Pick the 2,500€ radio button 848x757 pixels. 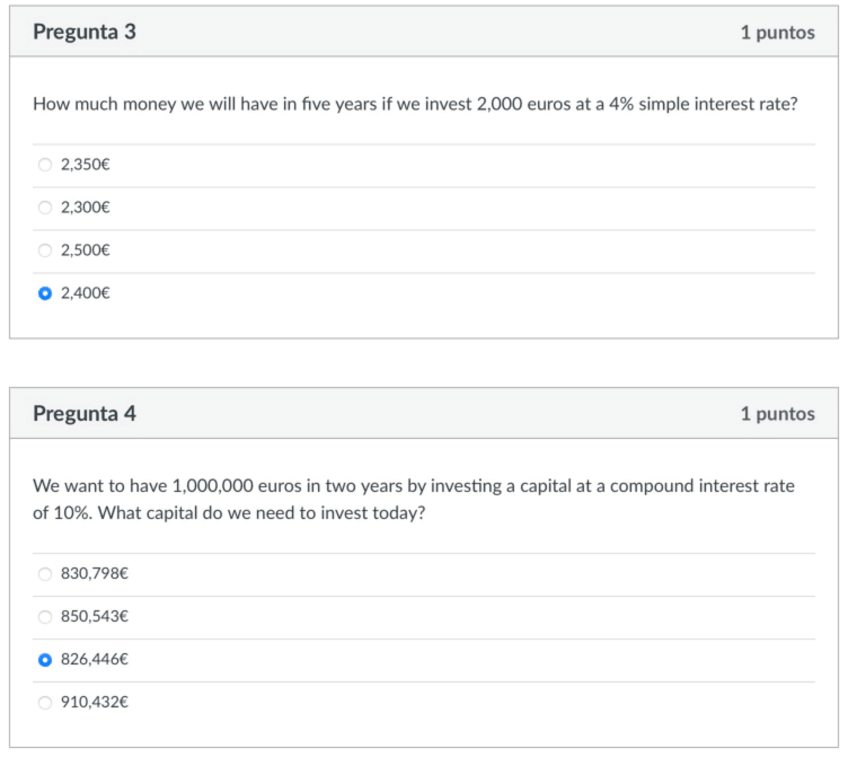[44, 251]
